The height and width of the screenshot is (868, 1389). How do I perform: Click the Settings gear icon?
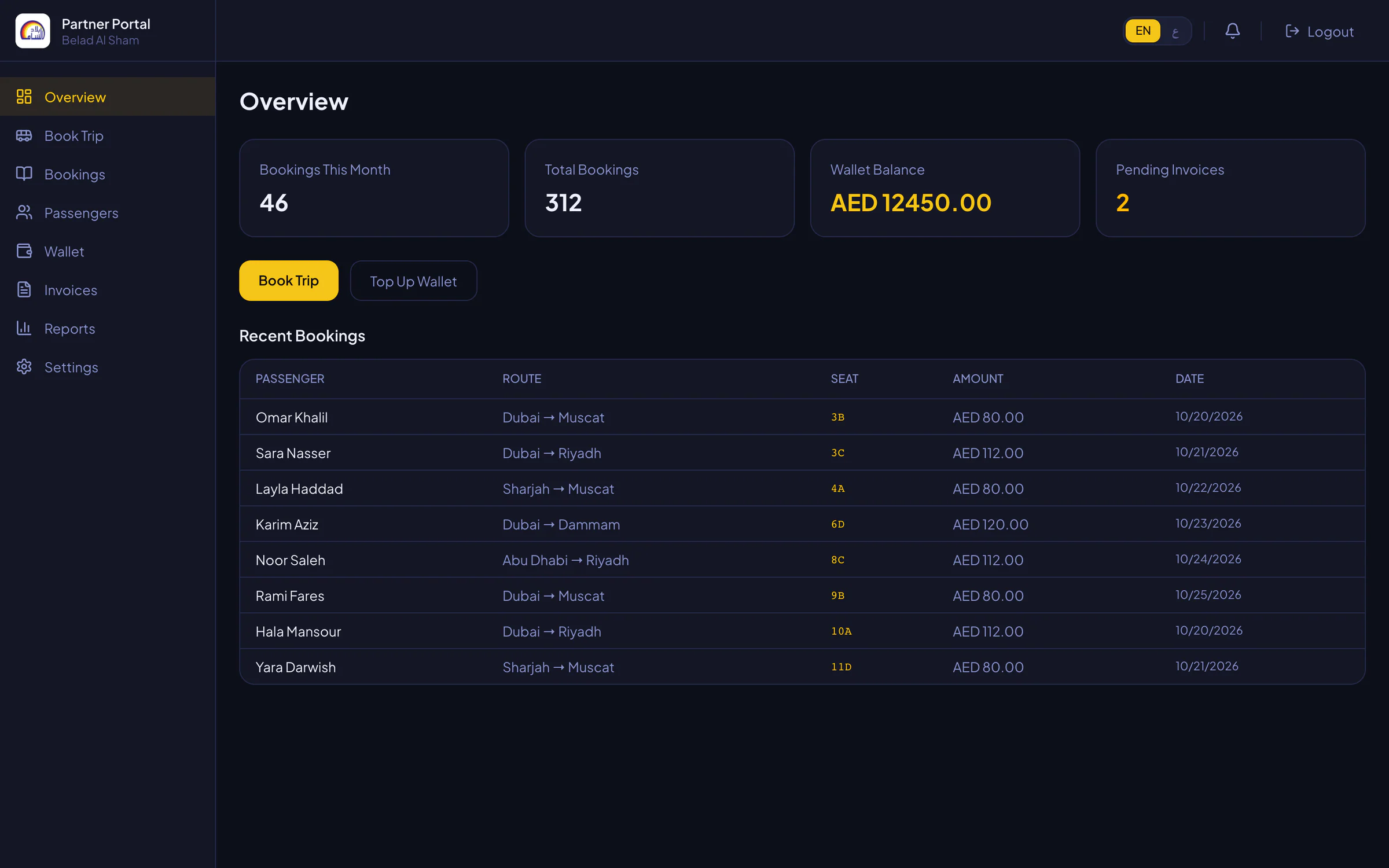24,367
